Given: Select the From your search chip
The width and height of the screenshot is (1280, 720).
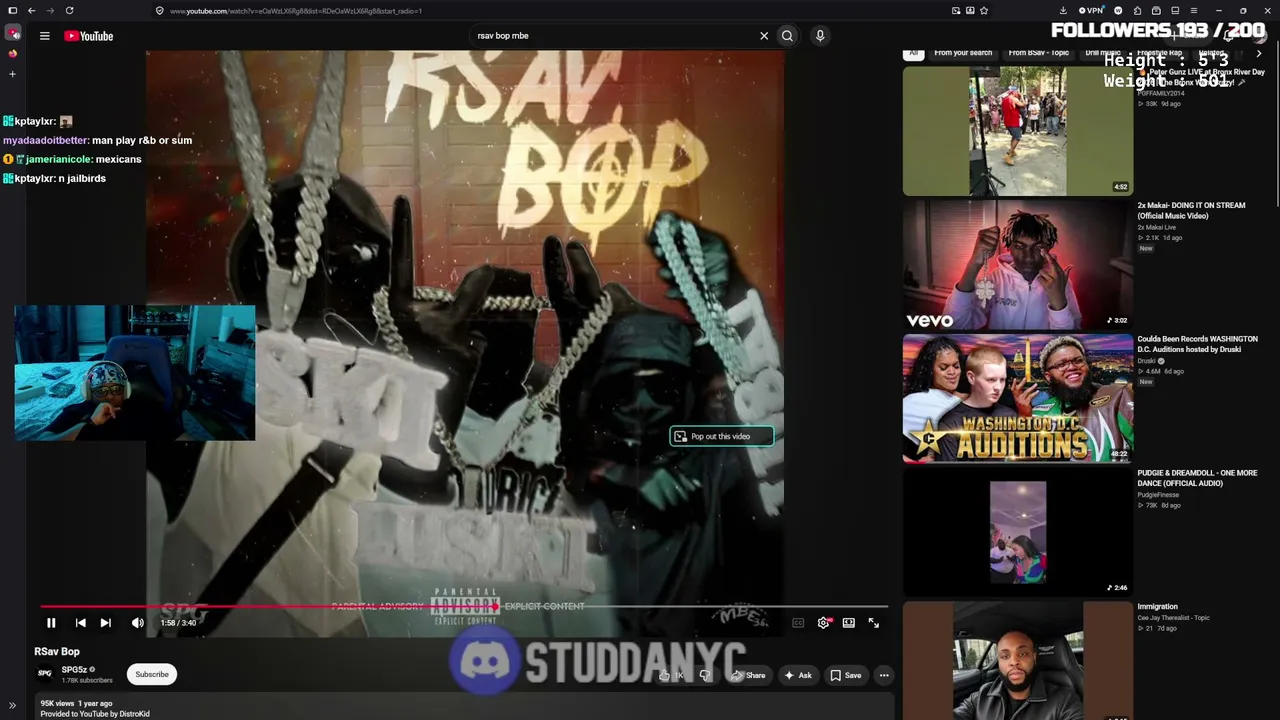Looking at the screenshot, I should [963, 53].
